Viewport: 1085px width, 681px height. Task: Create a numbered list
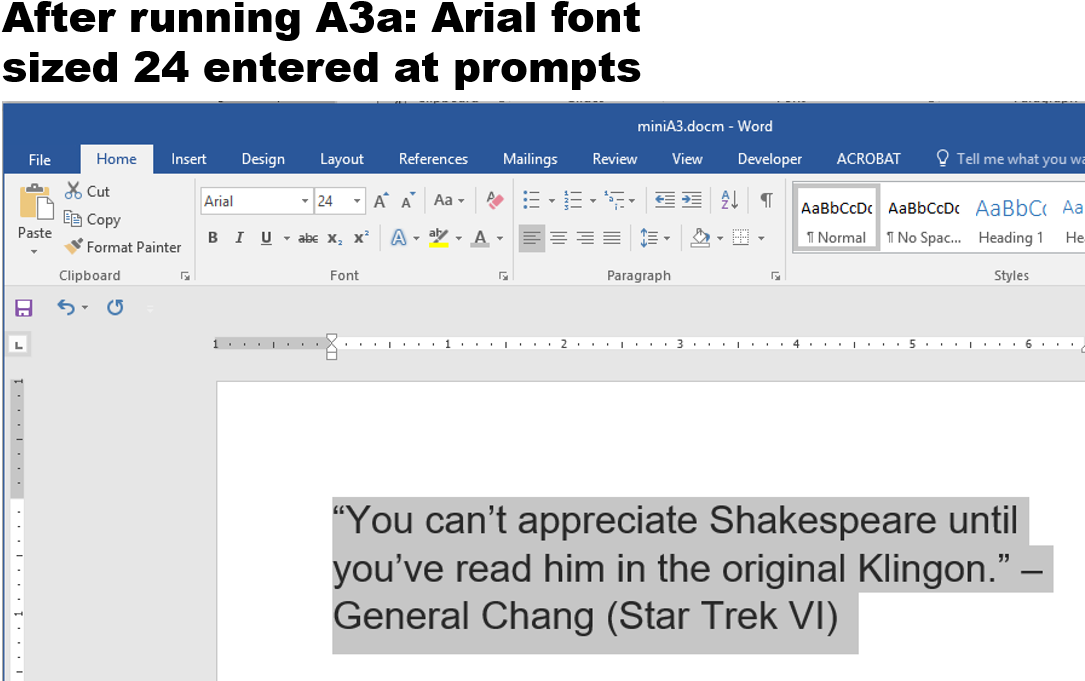[573, 201]
